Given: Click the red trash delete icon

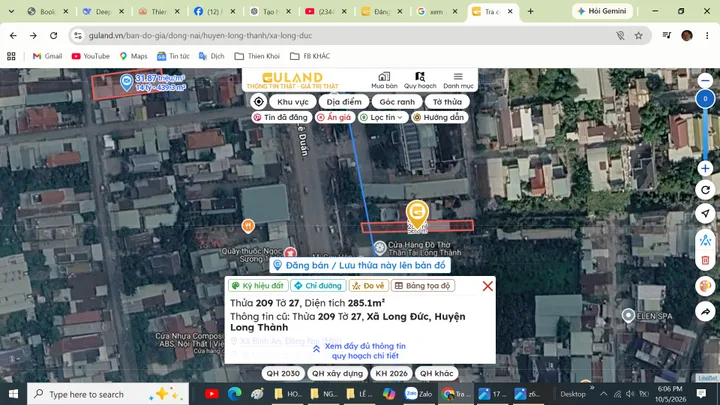Looking at the screenshot, I should [x=705, y=260].
